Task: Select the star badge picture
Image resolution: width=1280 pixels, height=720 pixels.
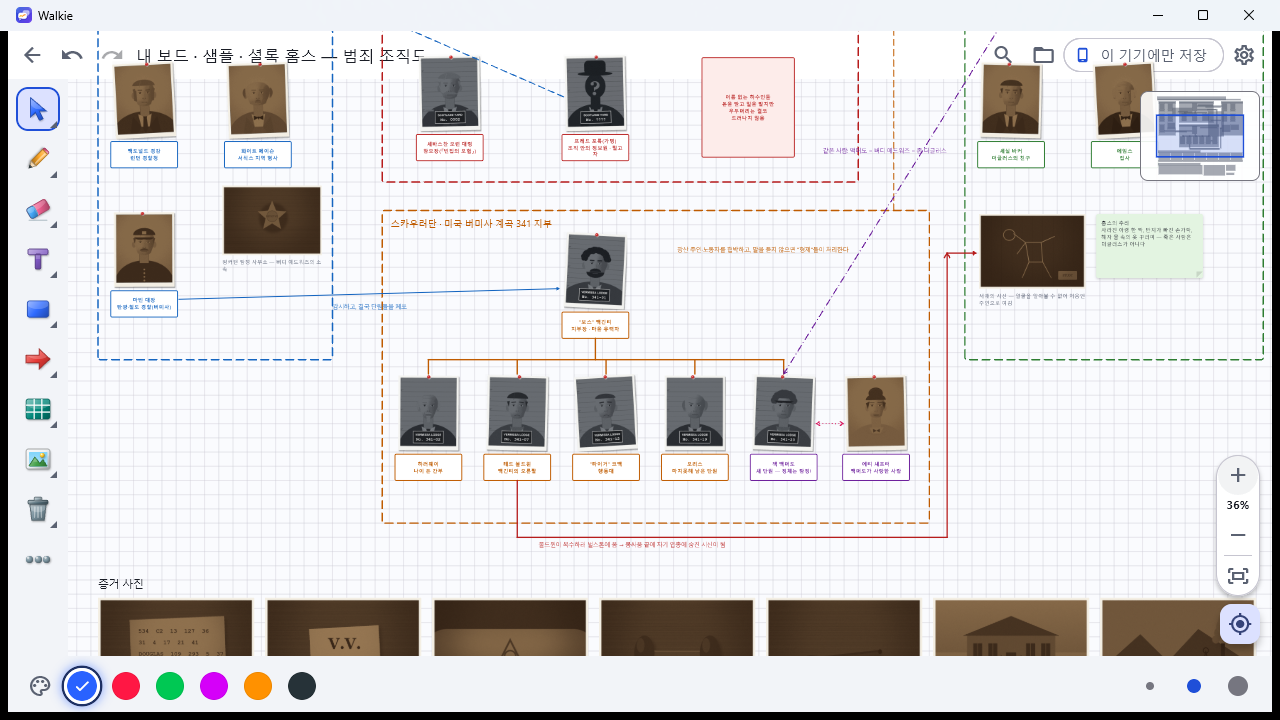Action: tap(272, 221)
